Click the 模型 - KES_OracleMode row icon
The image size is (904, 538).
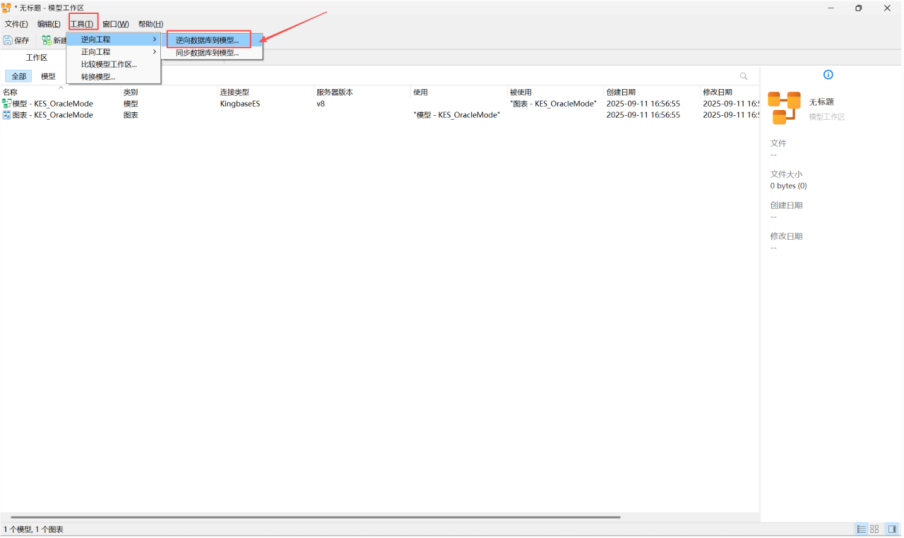7,103
